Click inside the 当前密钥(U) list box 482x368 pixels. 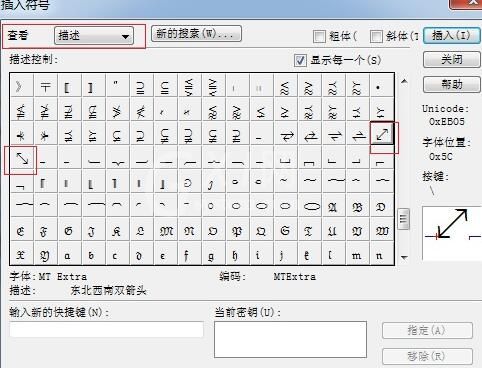(290, 339)
